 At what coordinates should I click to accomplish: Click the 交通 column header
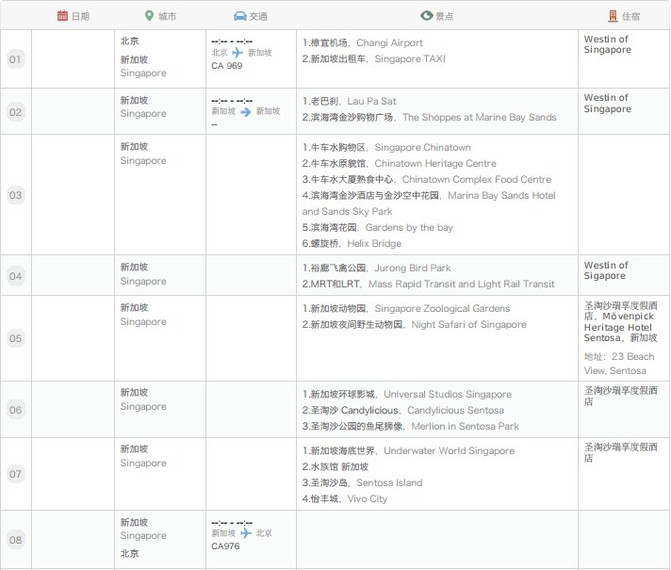(258, 16)
